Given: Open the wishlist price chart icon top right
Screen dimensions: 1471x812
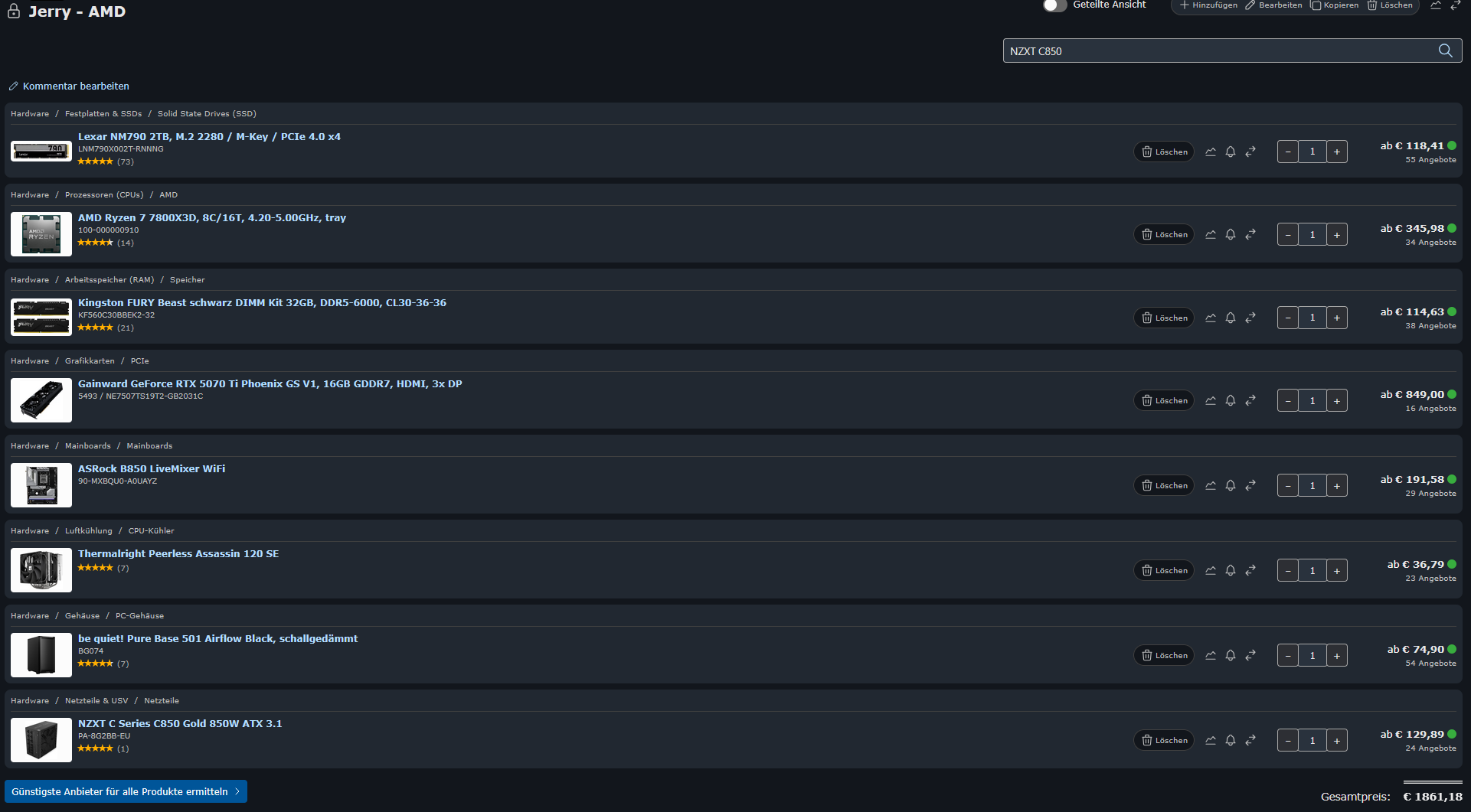Looking at the screenshot, I should (1435, 6).
